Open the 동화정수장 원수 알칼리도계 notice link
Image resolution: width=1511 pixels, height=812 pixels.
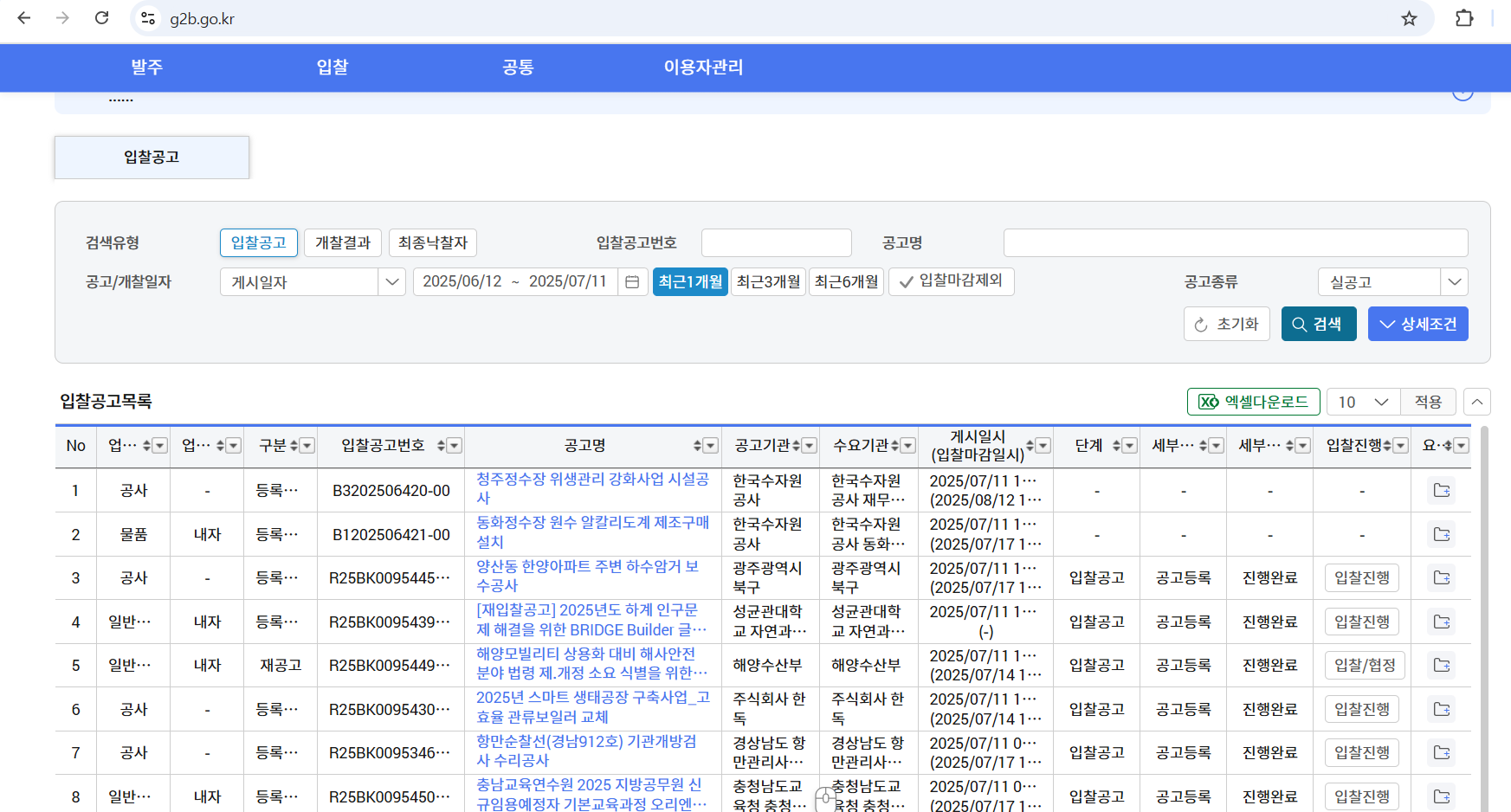(x=593, y=532)
